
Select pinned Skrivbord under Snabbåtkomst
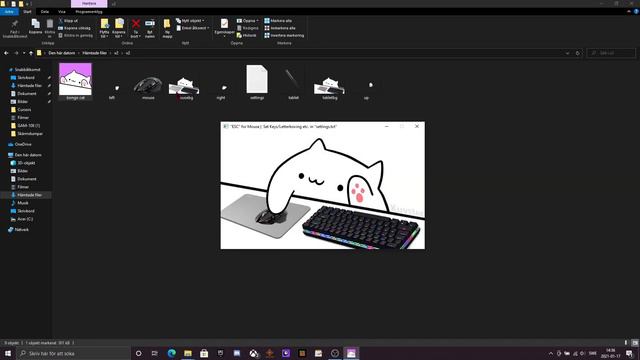(25, 78)
